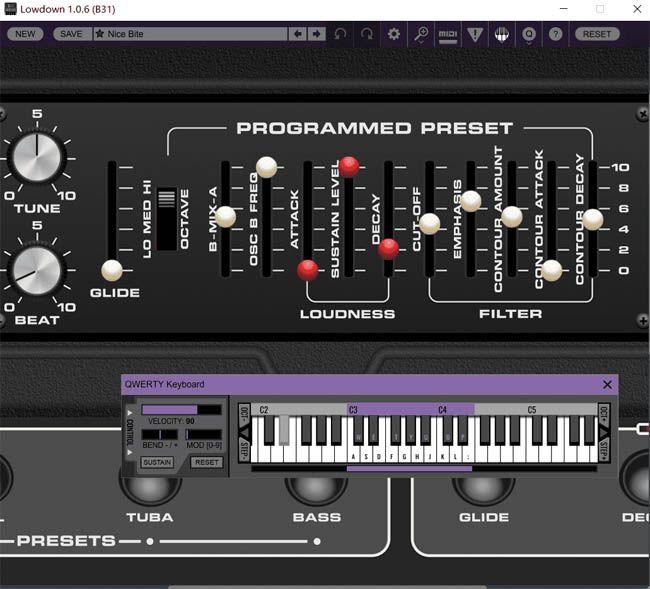
Task: Click the OCT- button on keyboard
Action: coord(244,416)
